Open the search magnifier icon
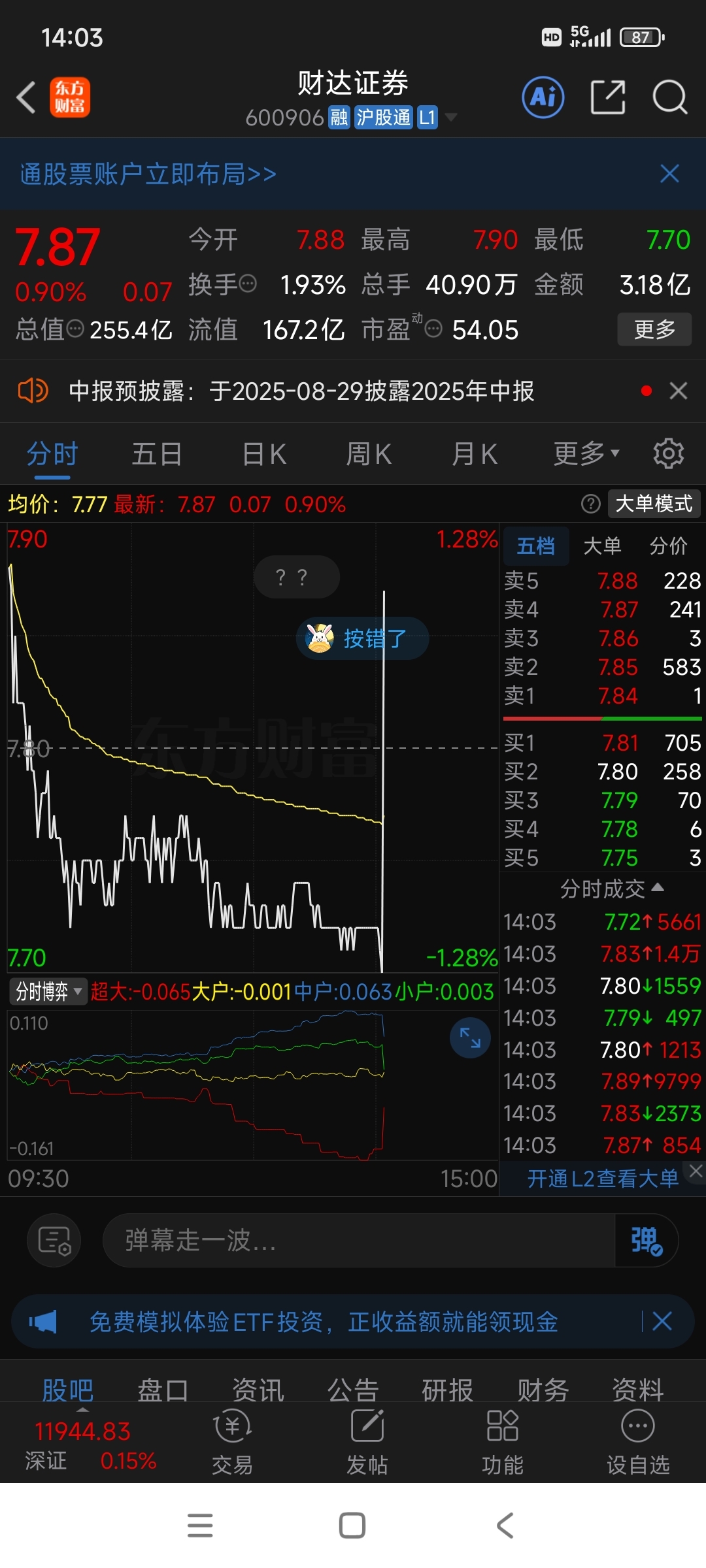This screenshot has height=1568, width=706. pyautogui.click(x=669, y=97)
